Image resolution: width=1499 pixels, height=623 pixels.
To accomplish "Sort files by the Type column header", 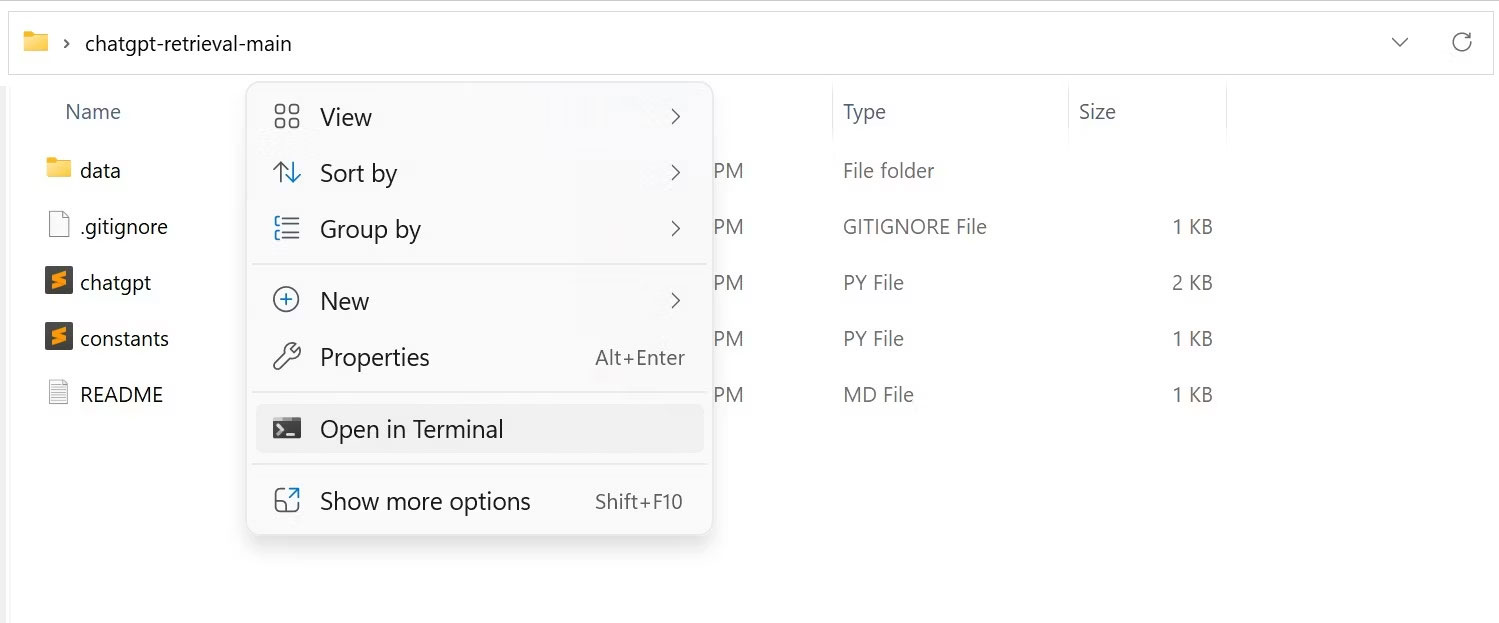I will [864, 112].
